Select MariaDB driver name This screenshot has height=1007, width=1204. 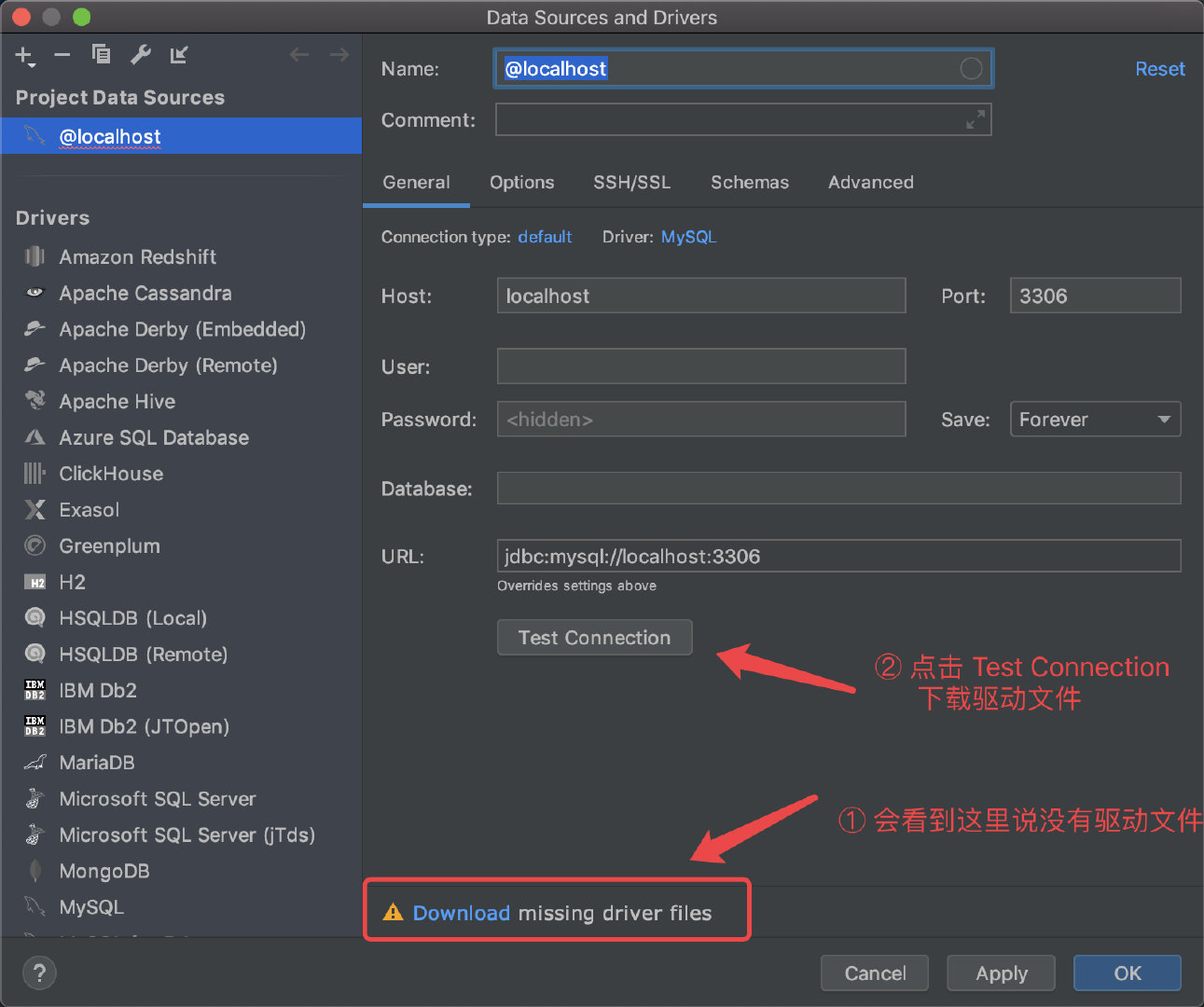[x=97, y=763]
